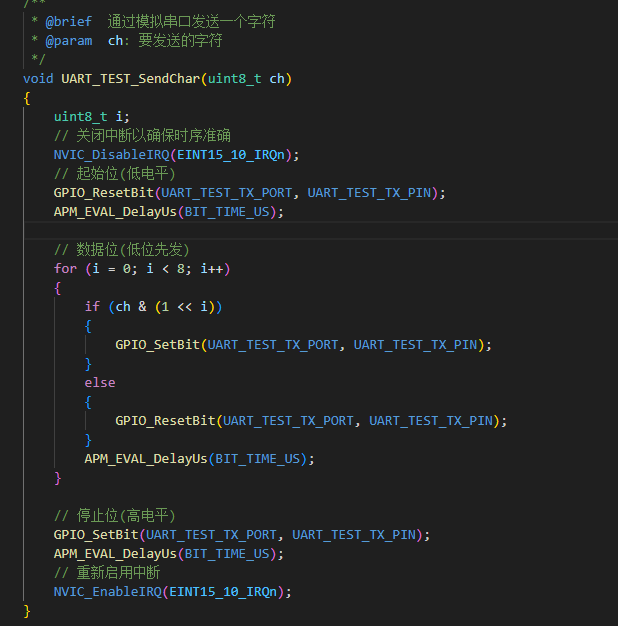
Task: Click the 'for' loop keyword
Action: point(65,269)
